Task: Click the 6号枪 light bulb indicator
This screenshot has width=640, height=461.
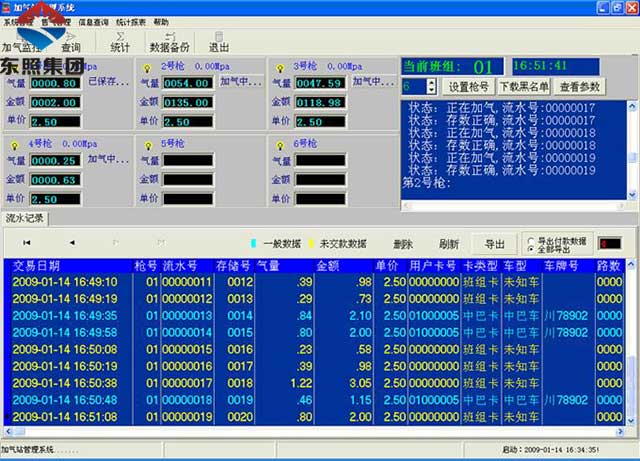Action: [280, 145]
